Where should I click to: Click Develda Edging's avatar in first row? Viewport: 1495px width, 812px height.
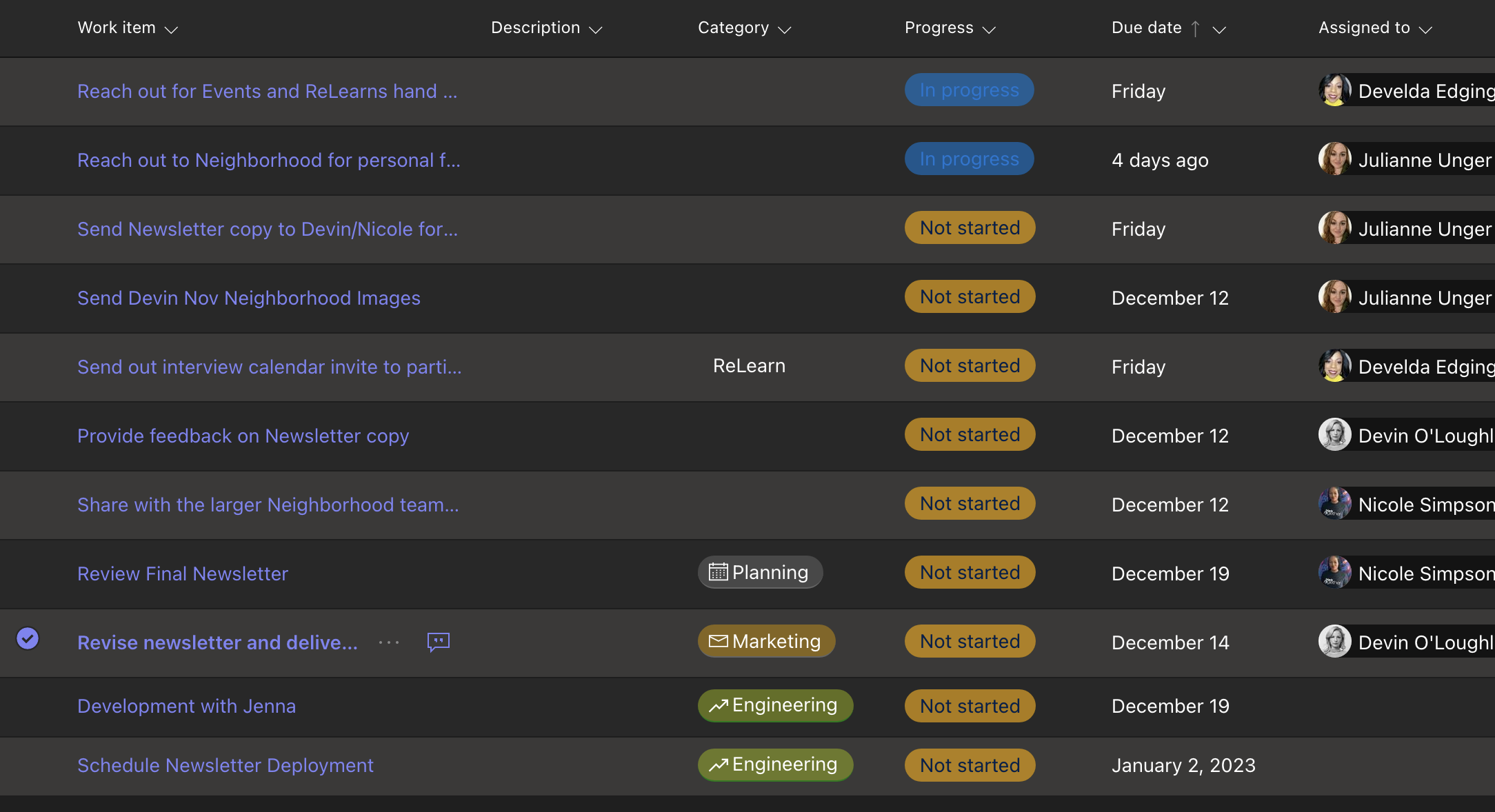(1335, 90)
